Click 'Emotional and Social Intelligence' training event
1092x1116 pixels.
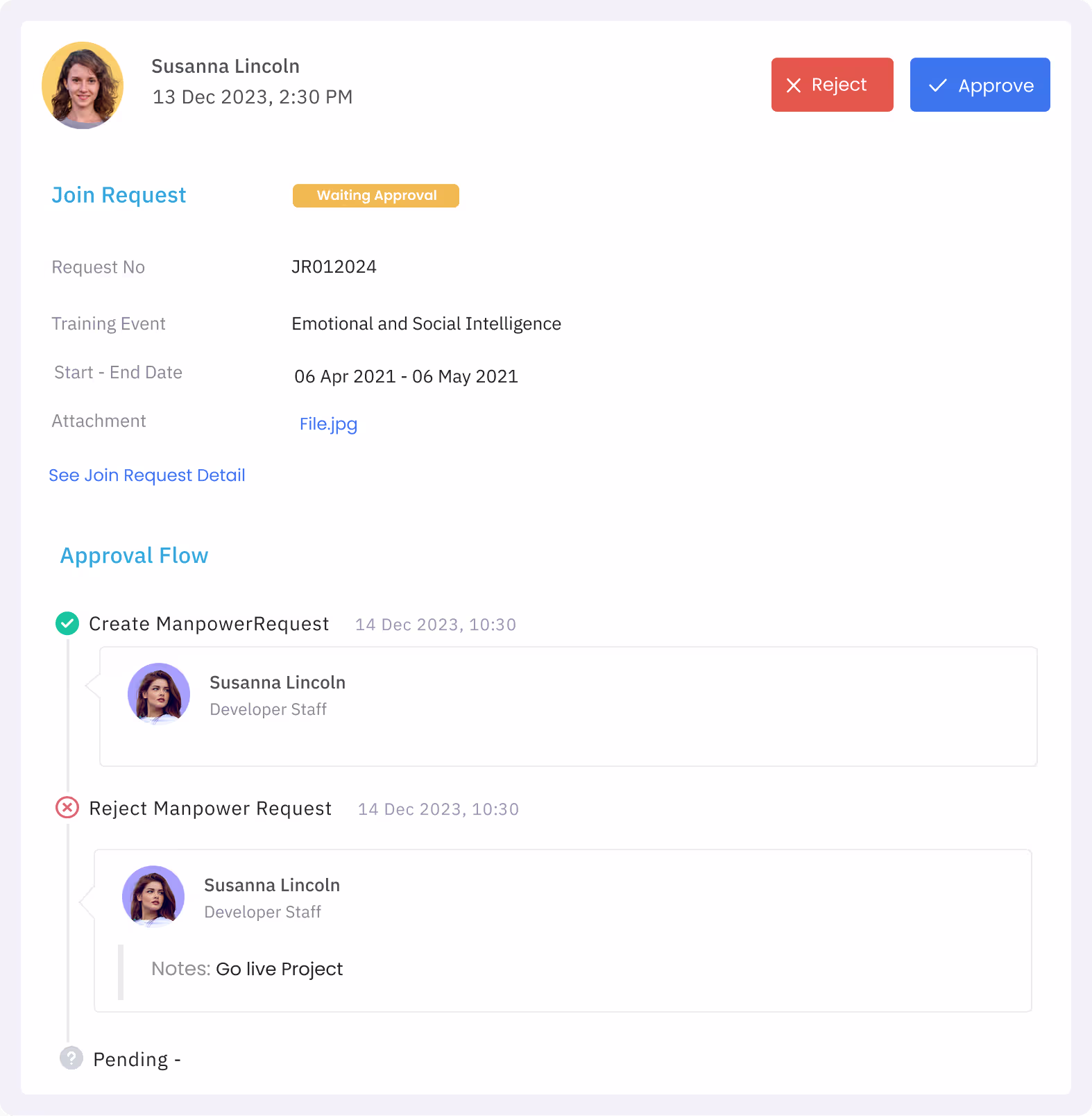(x=427, y=324)
